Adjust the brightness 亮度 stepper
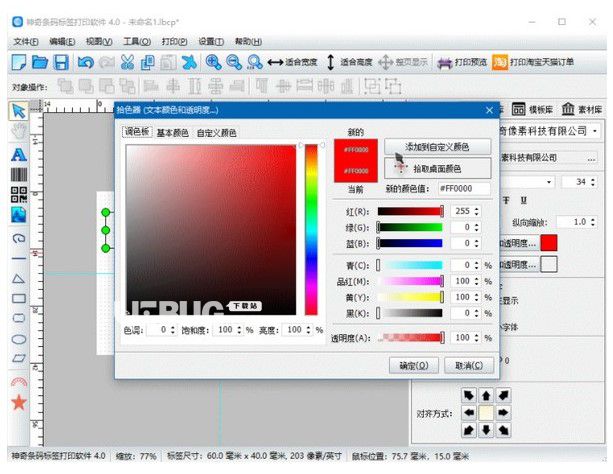This screenshot has width=613, height=474. (308, 330)
